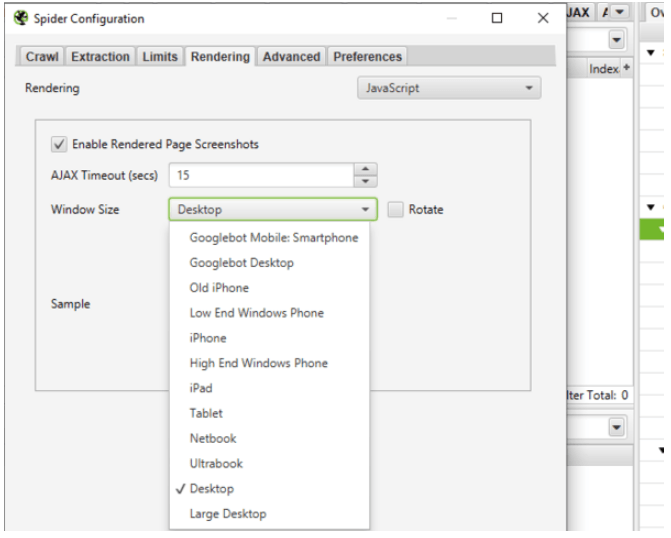This screenshot has height=538, width=671.
Task: Select the Limits tab
Action: pos(158,57)
